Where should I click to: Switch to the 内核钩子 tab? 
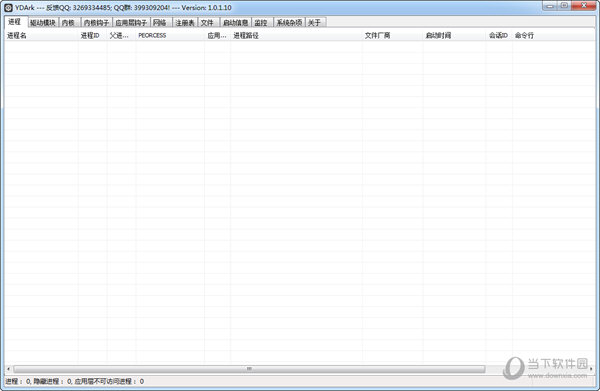click(x=96, y=23)
